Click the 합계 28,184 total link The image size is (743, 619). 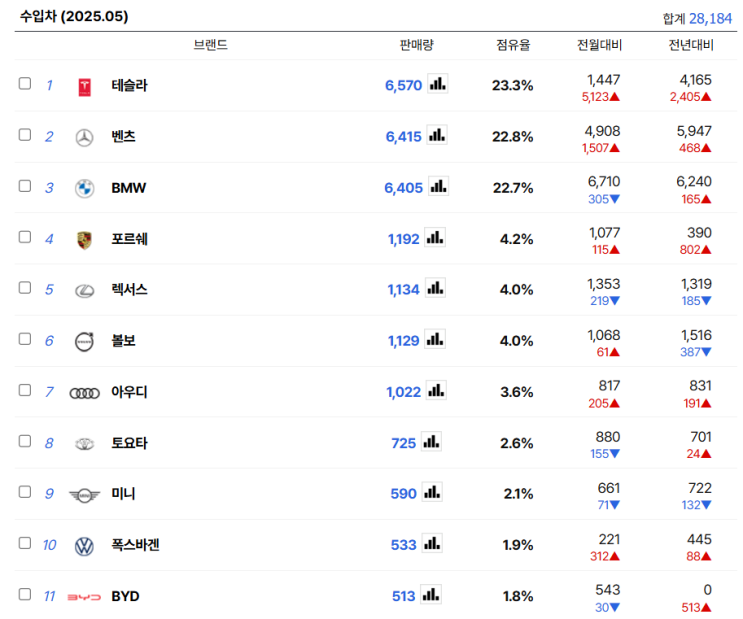click(x=697, y=18)
